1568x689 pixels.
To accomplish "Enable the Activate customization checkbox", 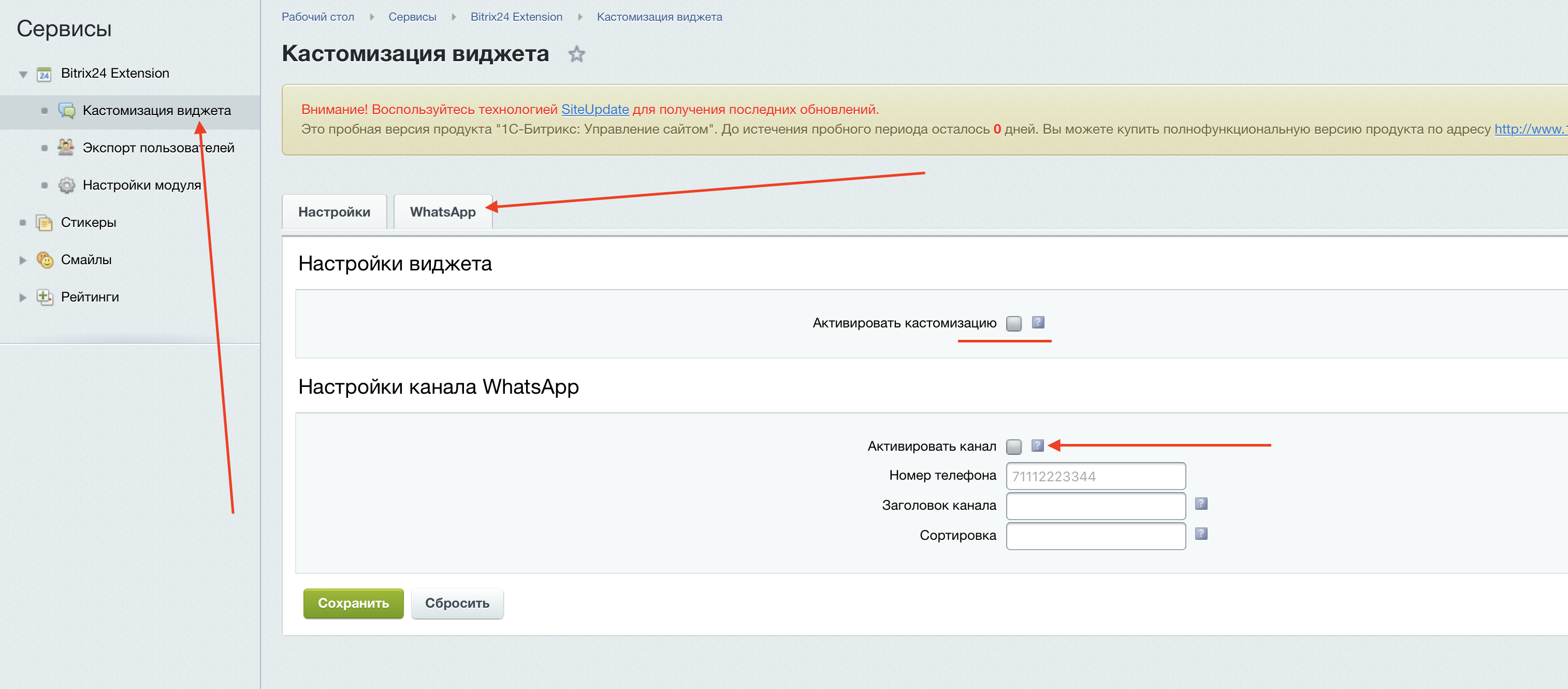I will pyautogui.click(x=1013, y=323).
